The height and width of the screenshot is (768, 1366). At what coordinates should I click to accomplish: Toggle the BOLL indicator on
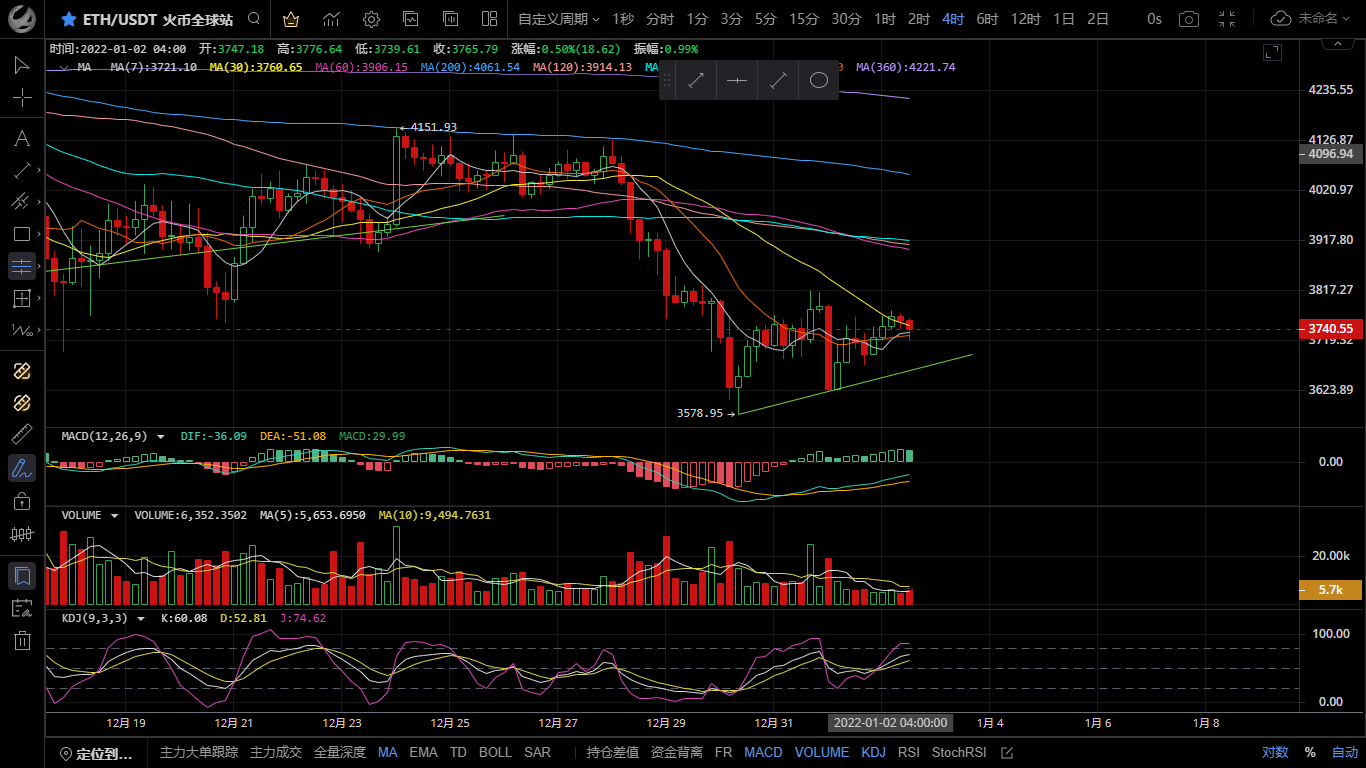pyautogui.click(x=495, y=752)
